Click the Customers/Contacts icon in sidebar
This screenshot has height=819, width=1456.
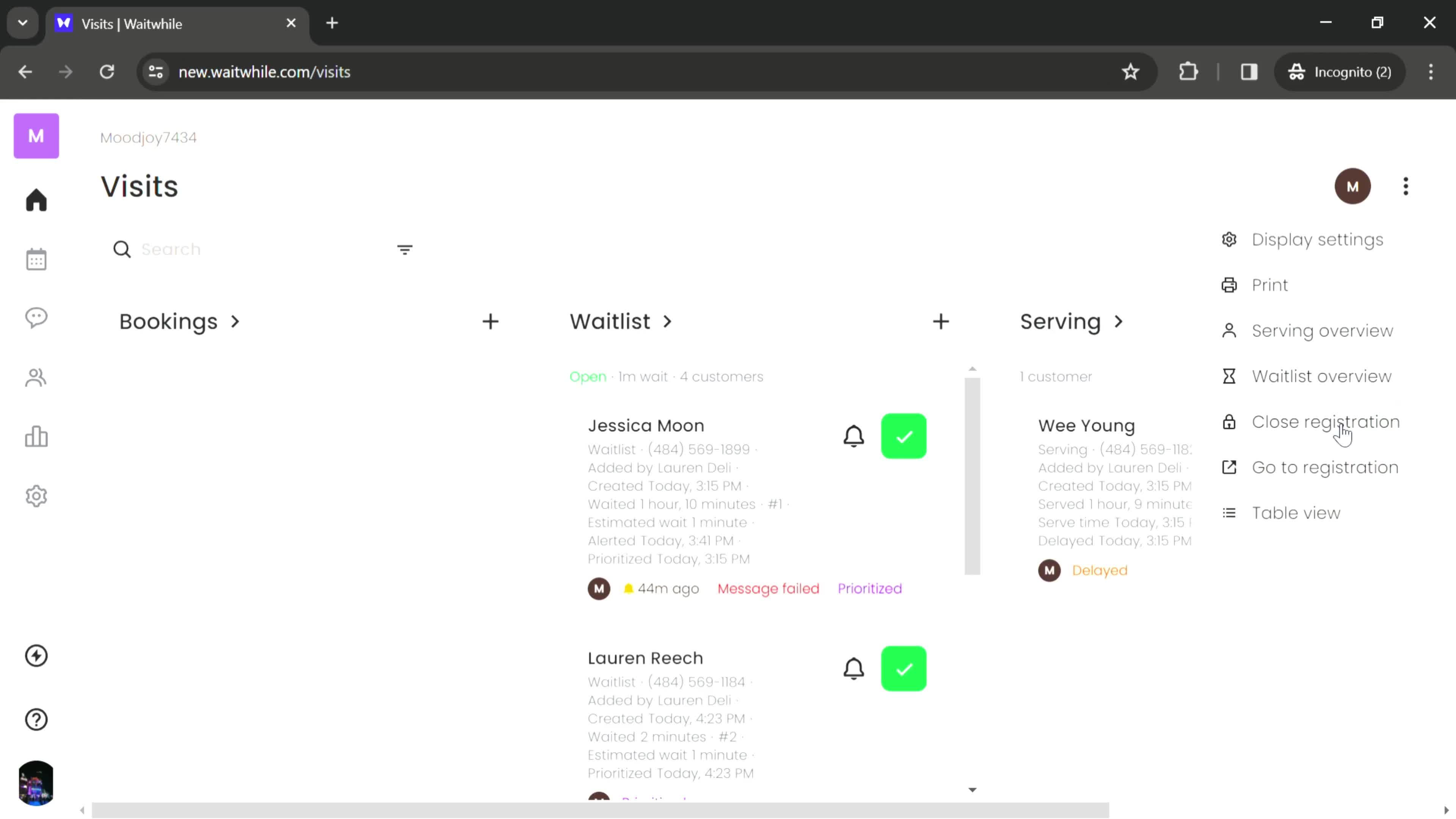(36, 378)
